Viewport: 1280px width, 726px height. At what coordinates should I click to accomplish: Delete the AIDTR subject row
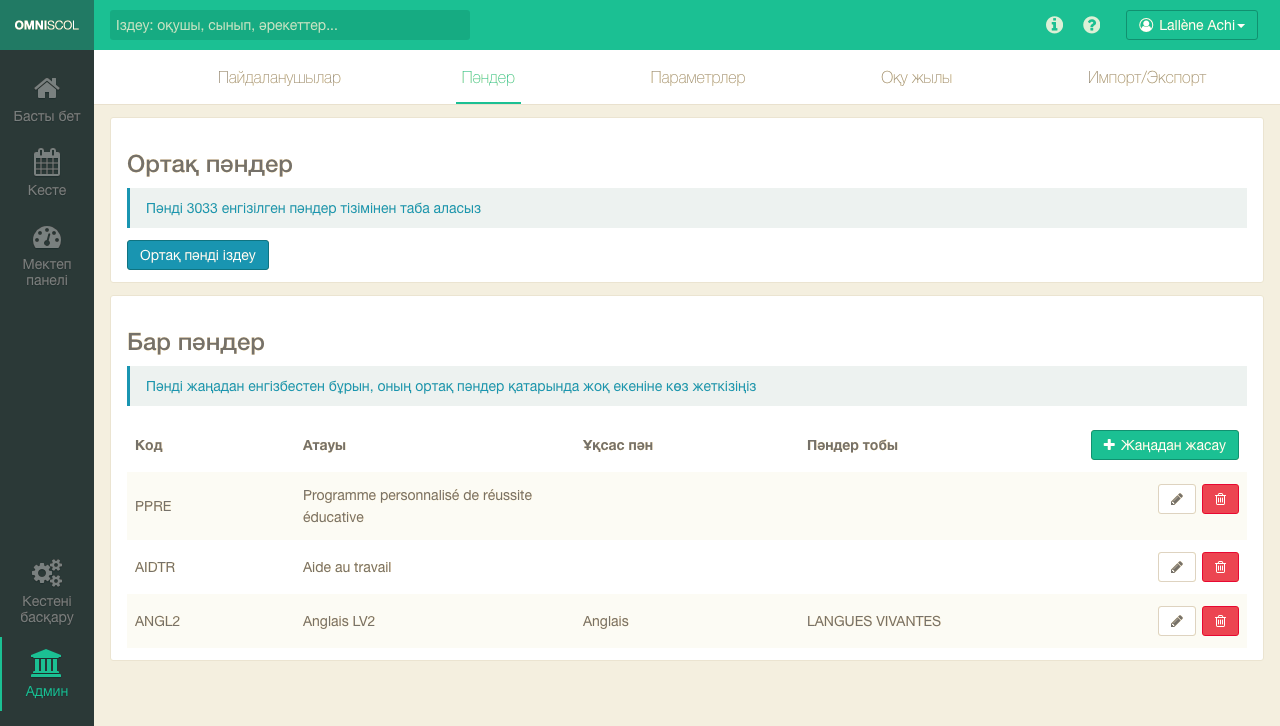1220,567
